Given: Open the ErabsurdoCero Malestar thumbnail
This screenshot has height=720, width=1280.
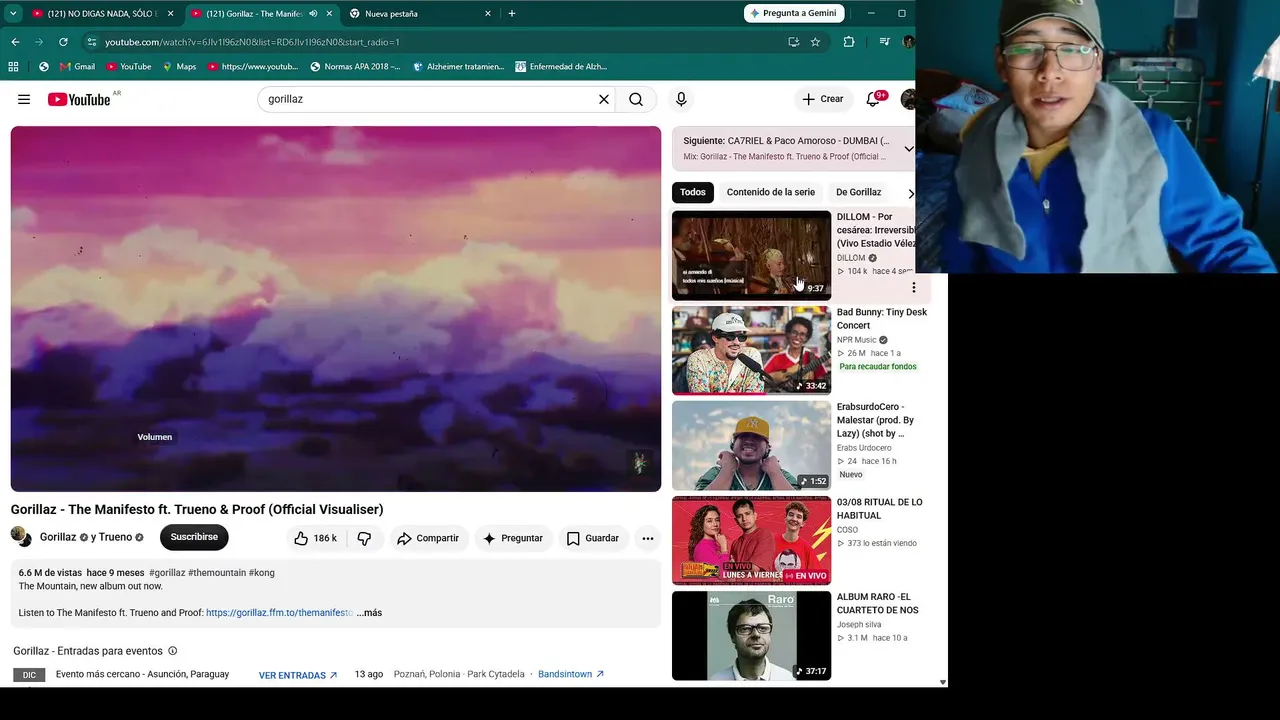Looking at the screenshot, I should point(751,445).
